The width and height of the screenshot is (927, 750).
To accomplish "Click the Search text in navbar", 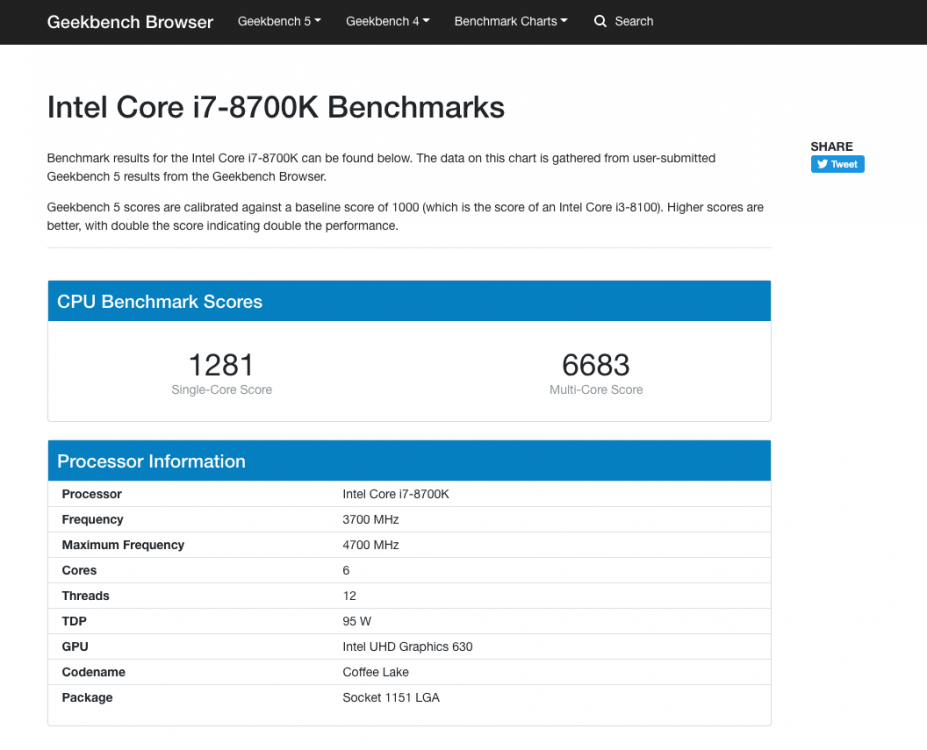I will coord(634,21).
